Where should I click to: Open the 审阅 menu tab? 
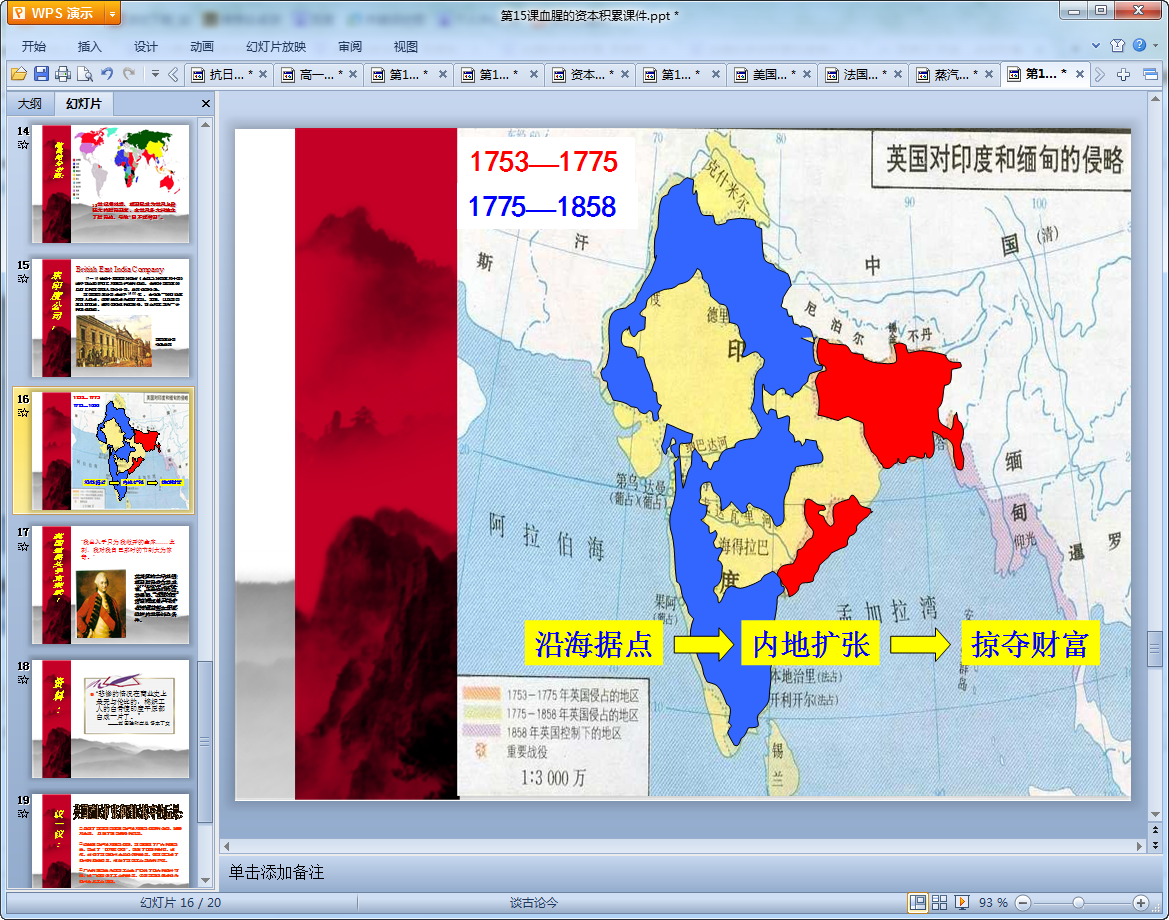click(x=350, y=46)
